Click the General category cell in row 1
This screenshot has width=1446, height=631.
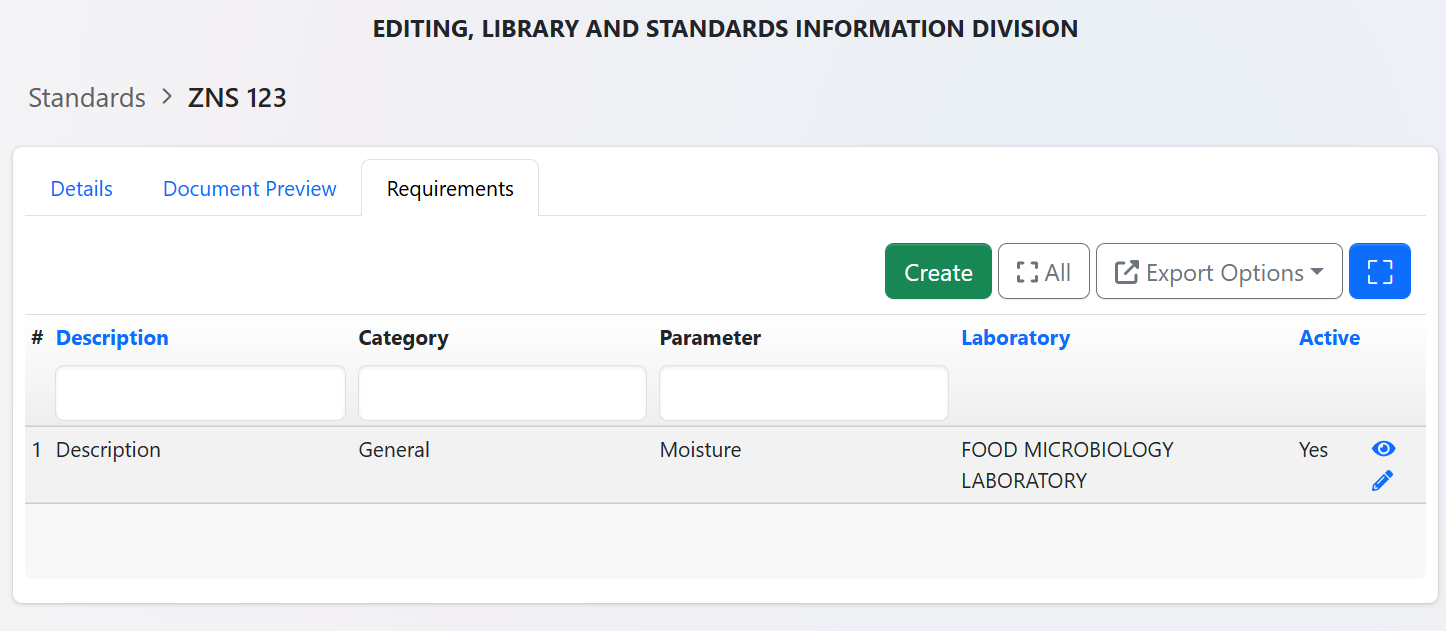[x=394, y=450]
